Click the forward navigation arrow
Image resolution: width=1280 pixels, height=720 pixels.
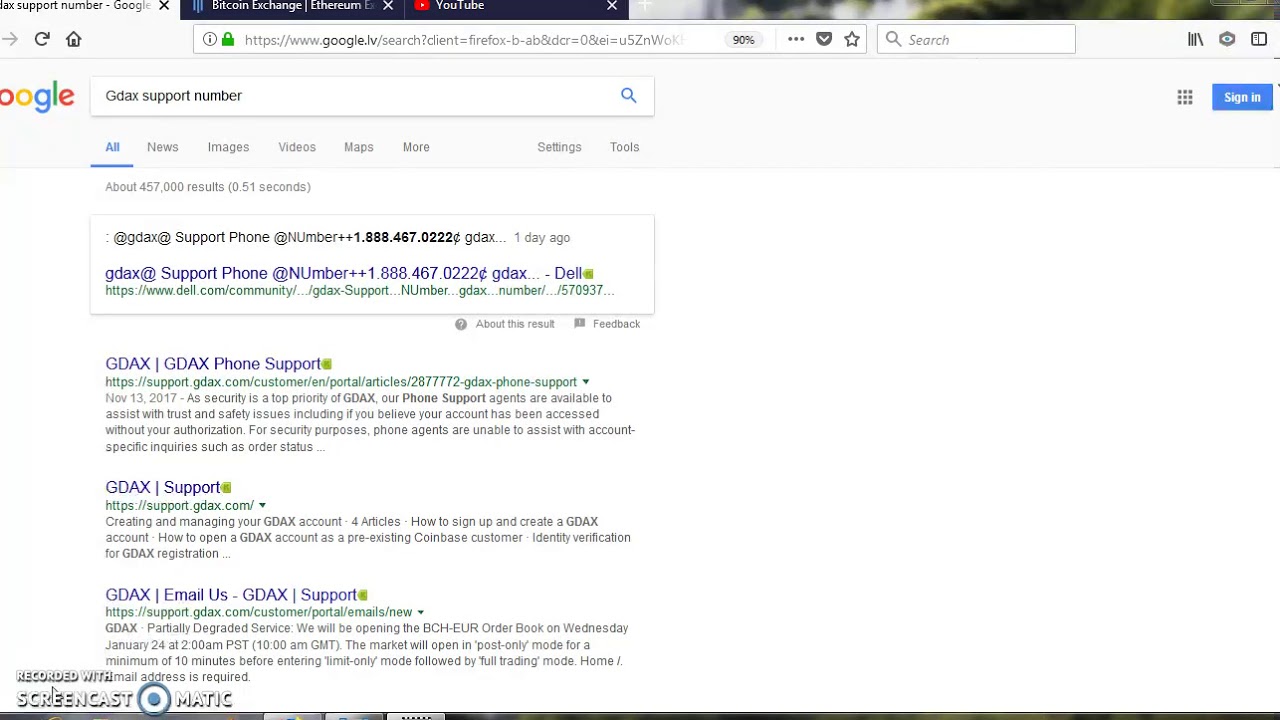coord(9,39)
